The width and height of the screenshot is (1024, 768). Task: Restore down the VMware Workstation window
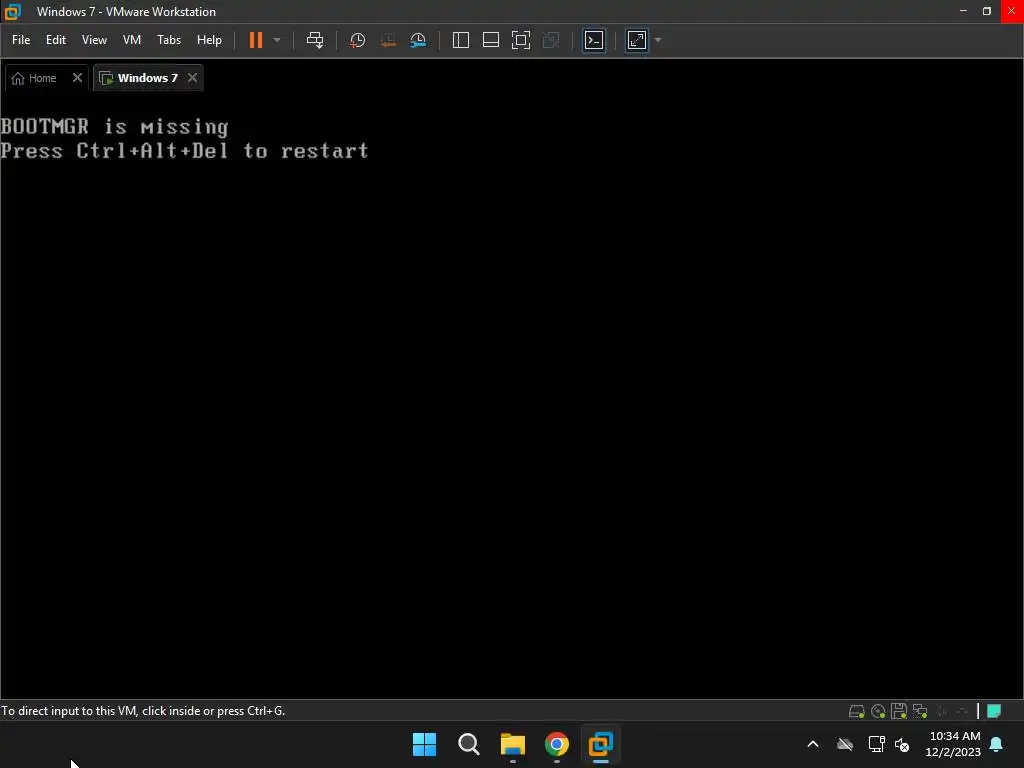[x=987, y=11]
